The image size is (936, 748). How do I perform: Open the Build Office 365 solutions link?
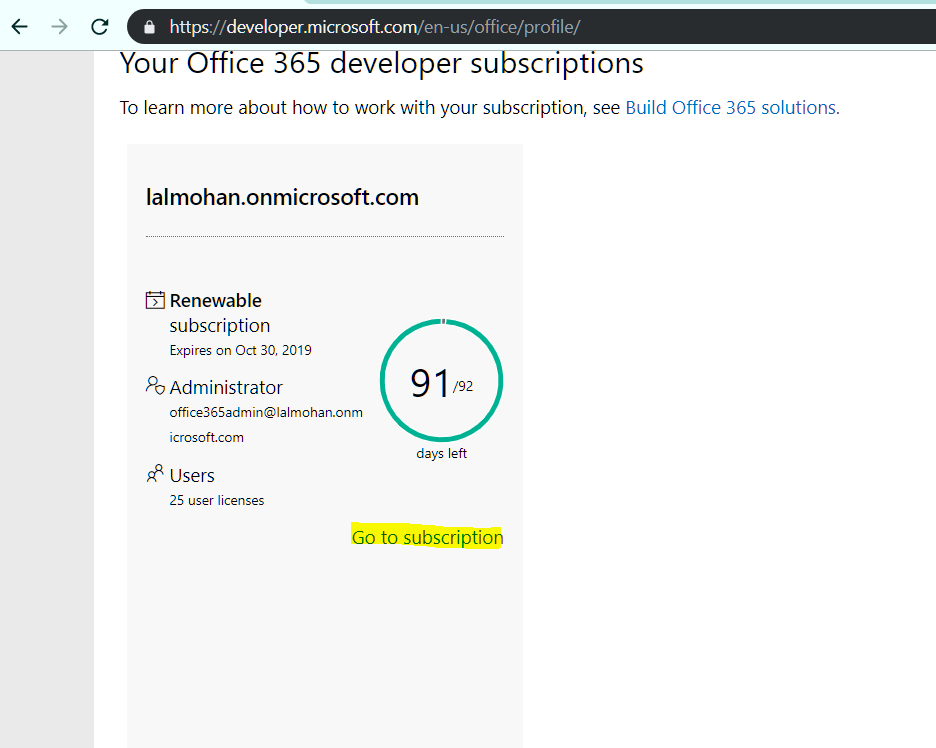(732, 108)
